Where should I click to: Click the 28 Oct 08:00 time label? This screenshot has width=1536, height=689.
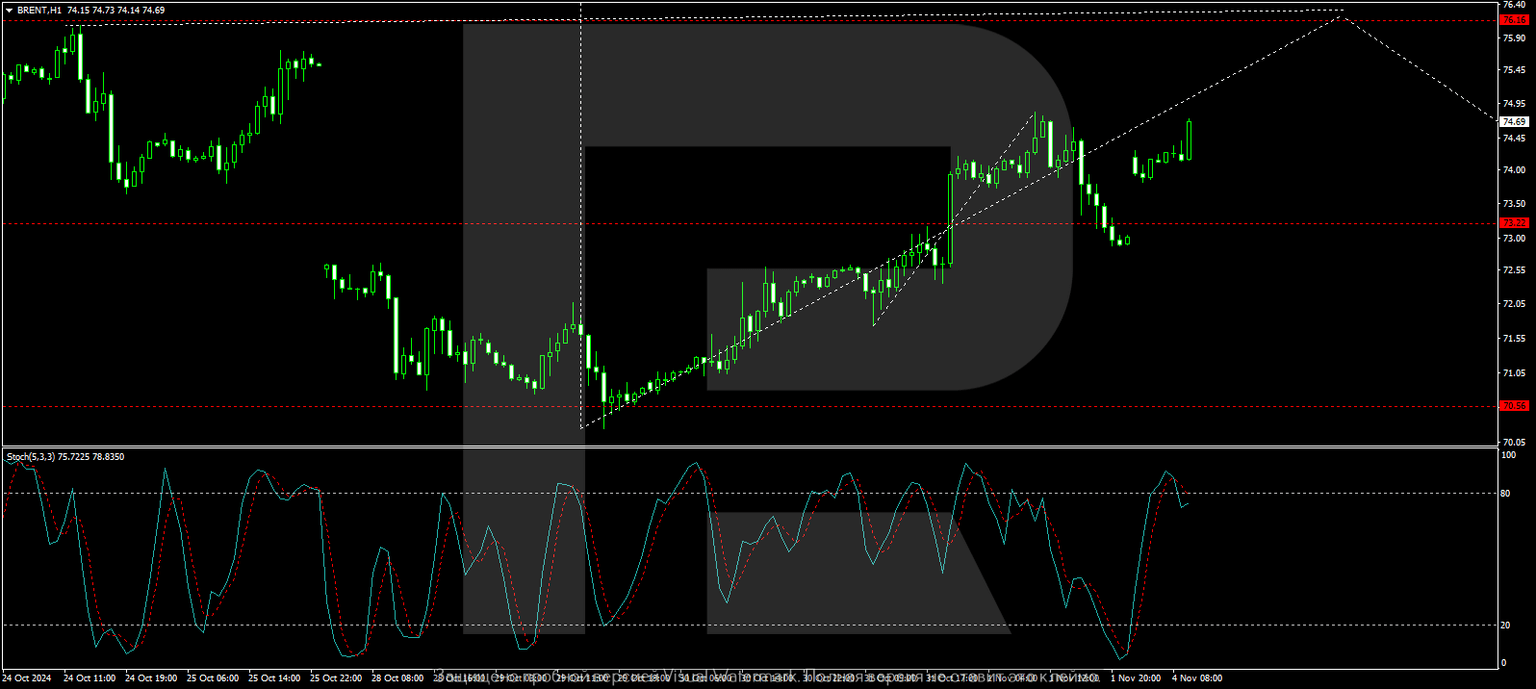[398, 678]
